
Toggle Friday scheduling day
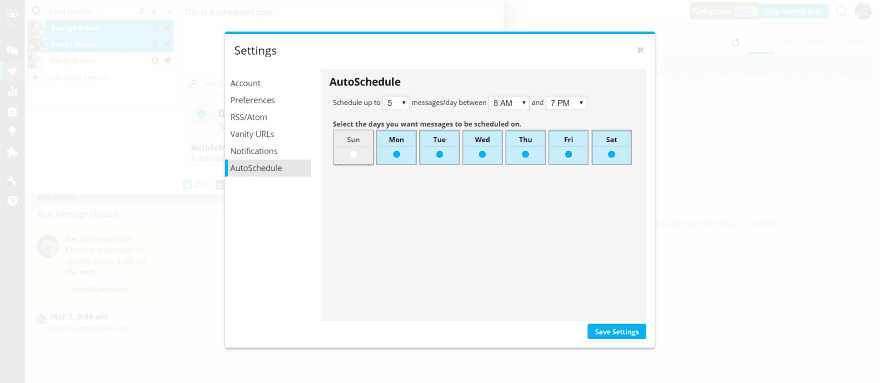coord(569,147)
